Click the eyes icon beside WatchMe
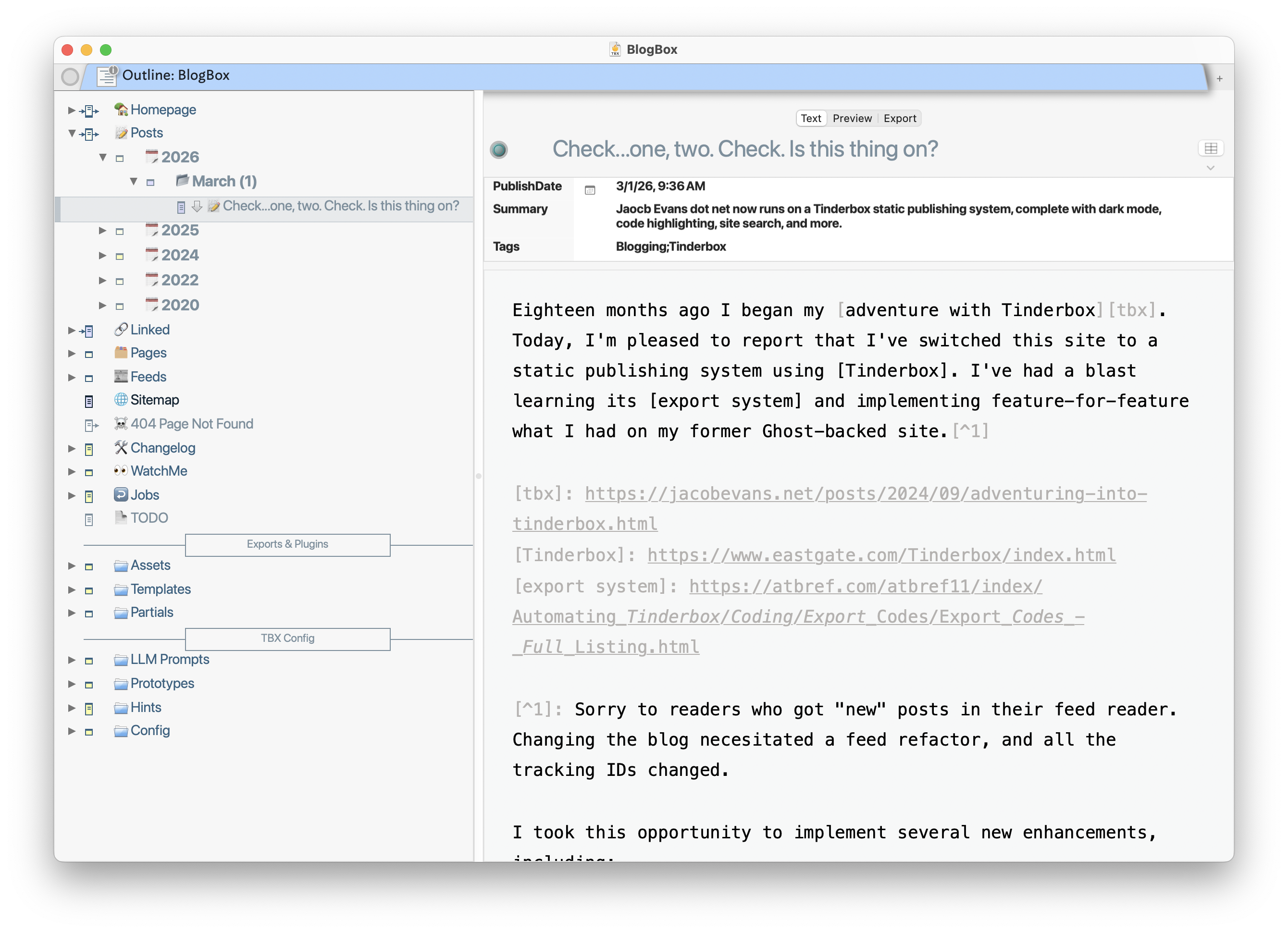The height and width of the screenshot is (933, 1288). coord(121,471)
